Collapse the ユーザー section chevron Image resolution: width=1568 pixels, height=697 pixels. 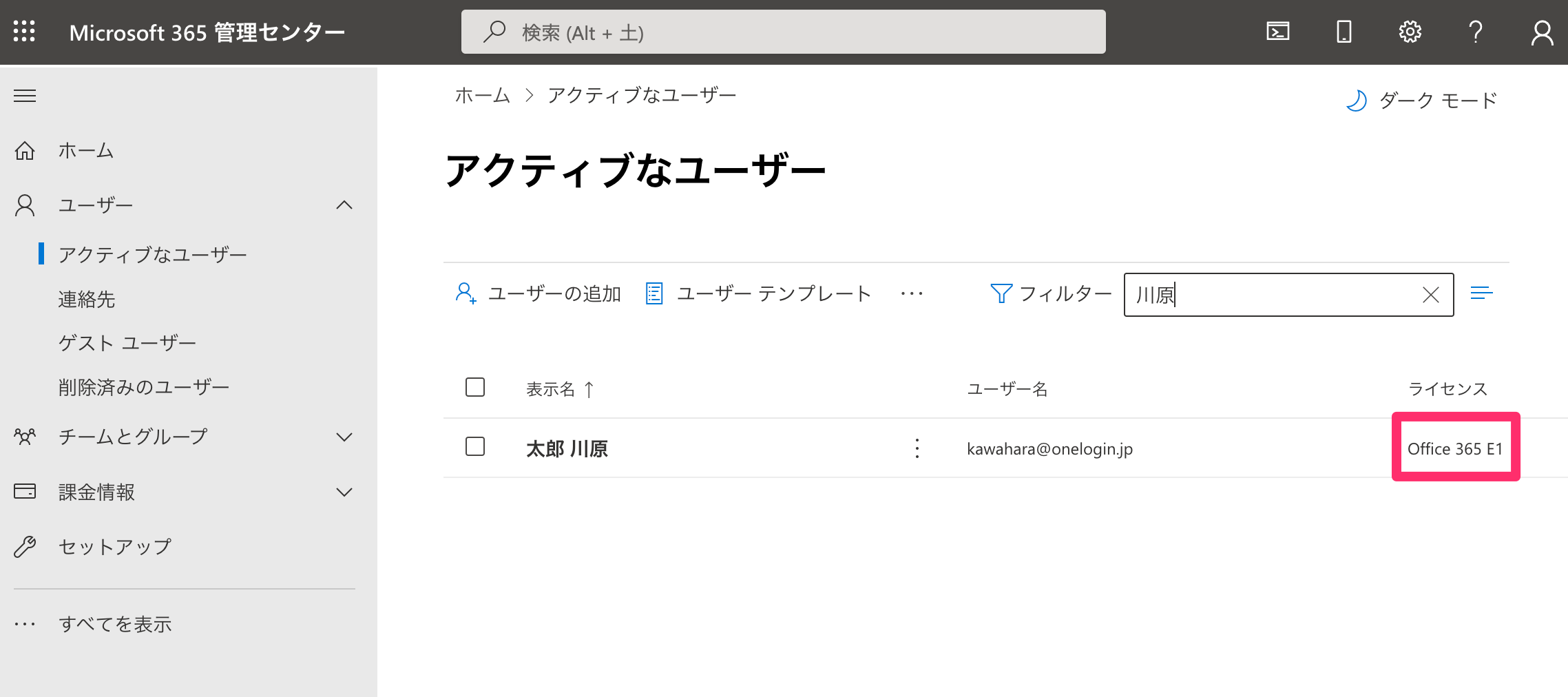(x=344, y=205)
